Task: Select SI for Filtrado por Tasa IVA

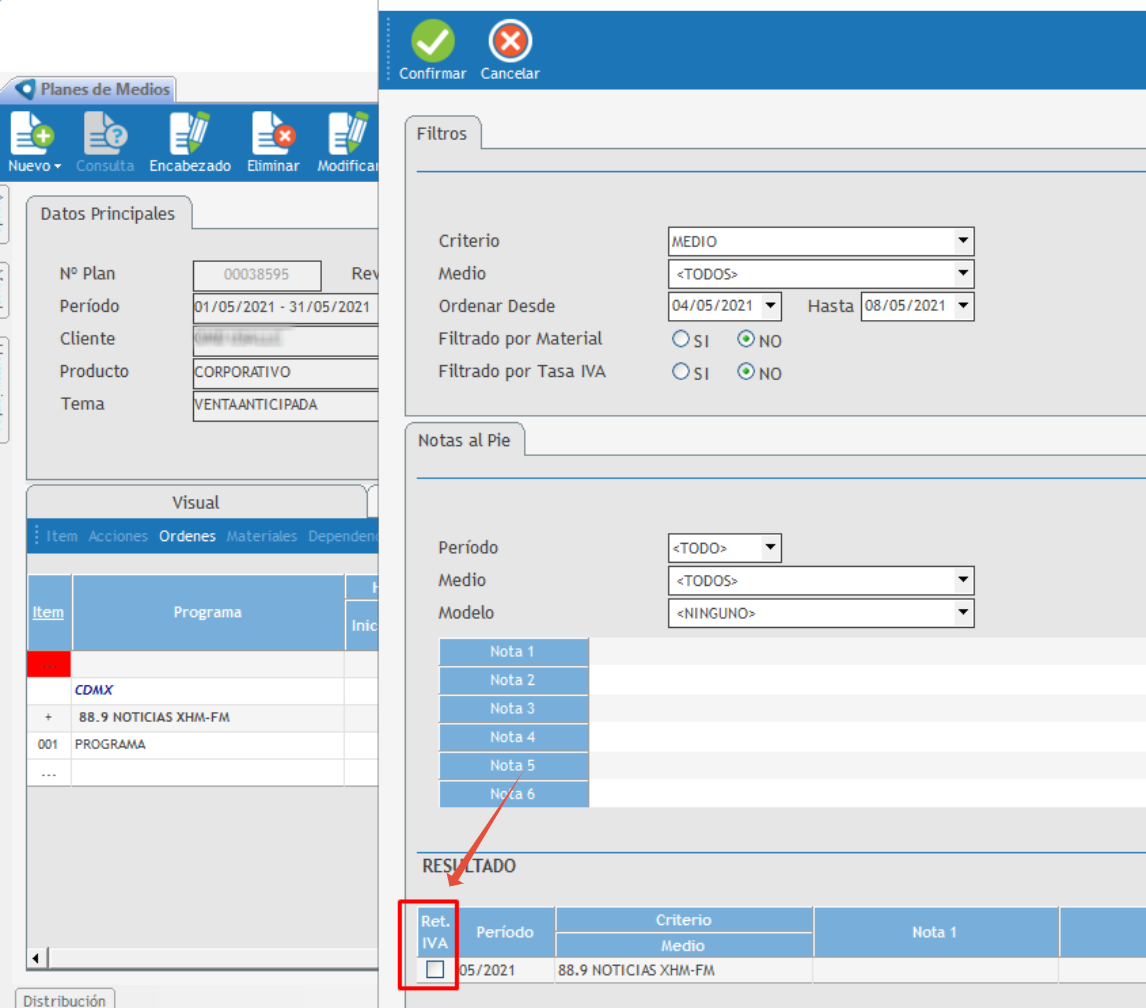Action: point(680,371)
